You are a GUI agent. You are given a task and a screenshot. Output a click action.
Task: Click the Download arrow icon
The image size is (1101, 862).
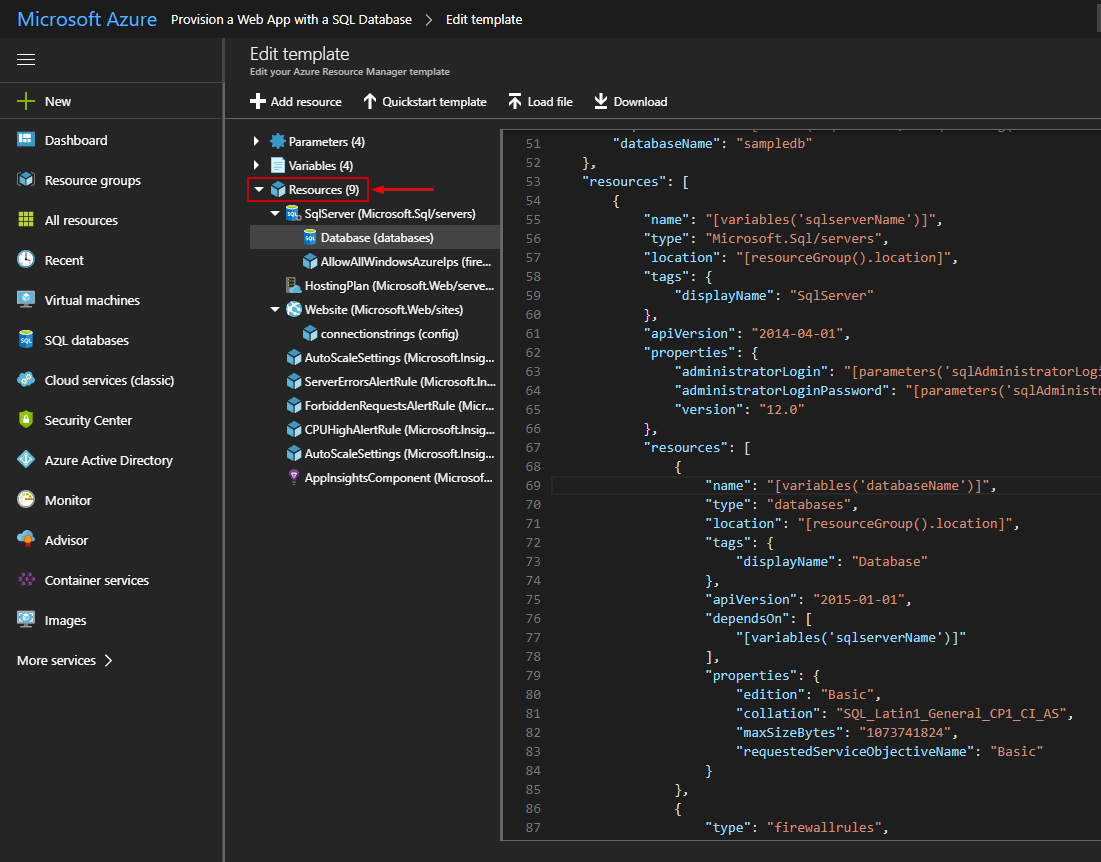[x=600, y=102]
